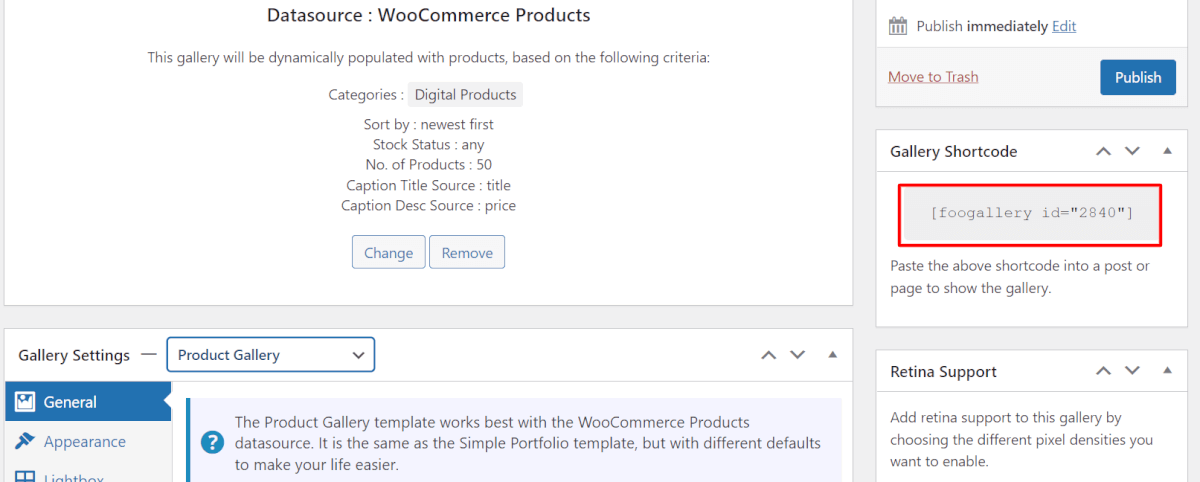Collapse the Gallery Shortcode panel

pyautogui.click(x=1167, y=152)
